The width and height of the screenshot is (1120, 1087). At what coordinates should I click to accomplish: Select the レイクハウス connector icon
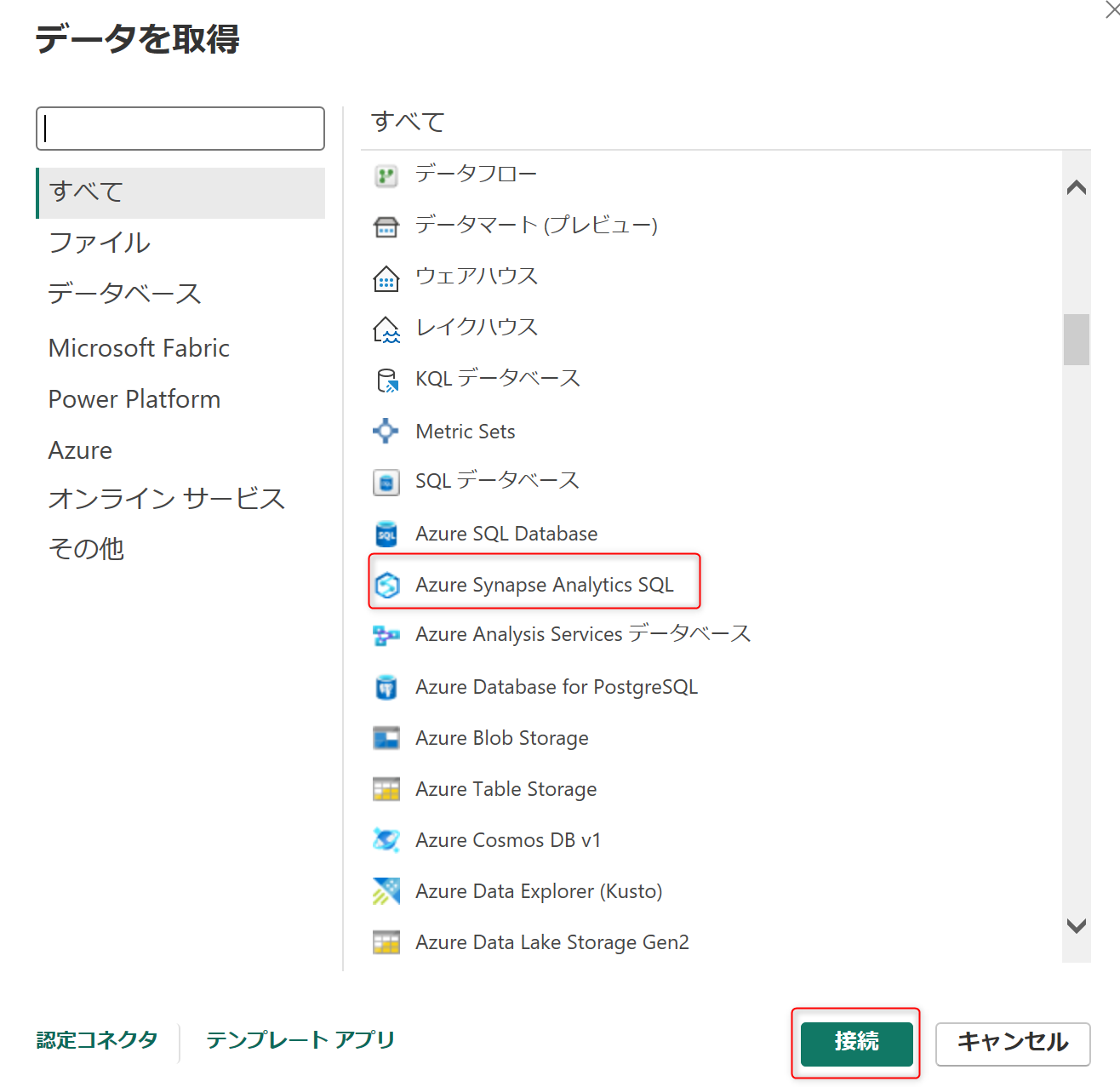(x=386, y=328)
